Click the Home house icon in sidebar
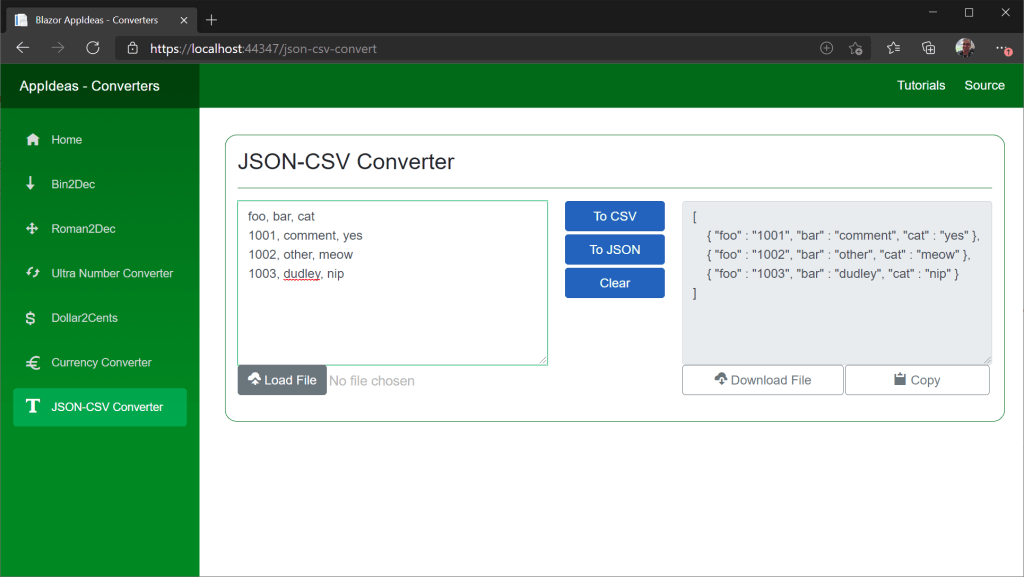The image size is (1024, 577). [32, 140]
